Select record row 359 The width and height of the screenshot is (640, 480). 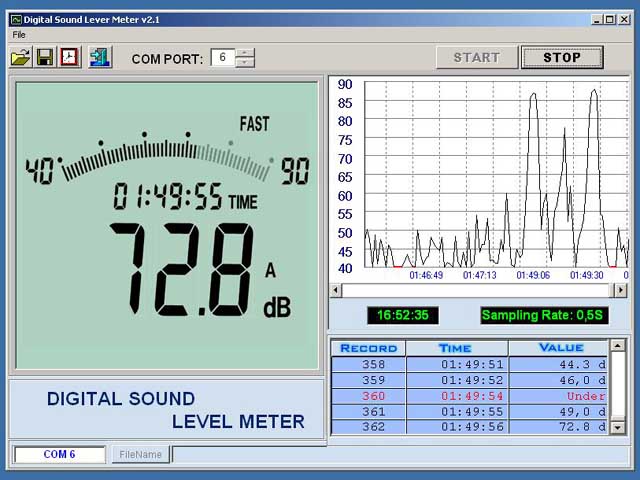(469, 380)
